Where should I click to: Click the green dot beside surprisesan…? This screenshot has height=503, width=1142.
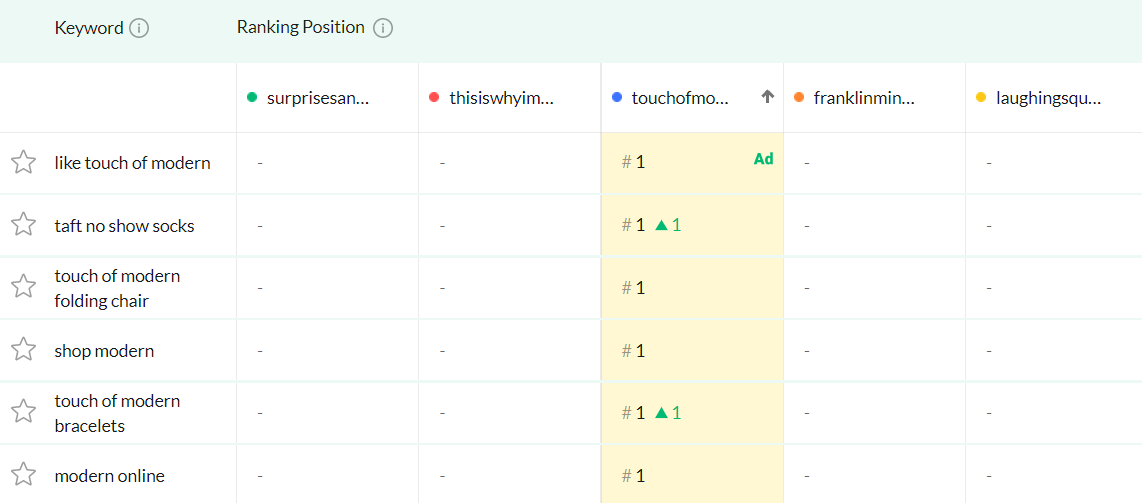(x=252, y=98)
